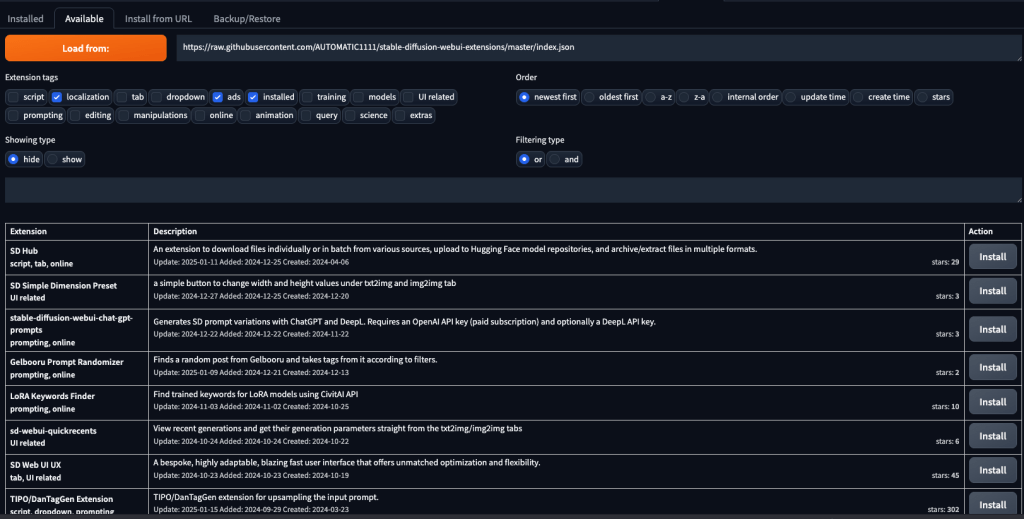
Task: Select update time ordering
Action: [791, 97]
